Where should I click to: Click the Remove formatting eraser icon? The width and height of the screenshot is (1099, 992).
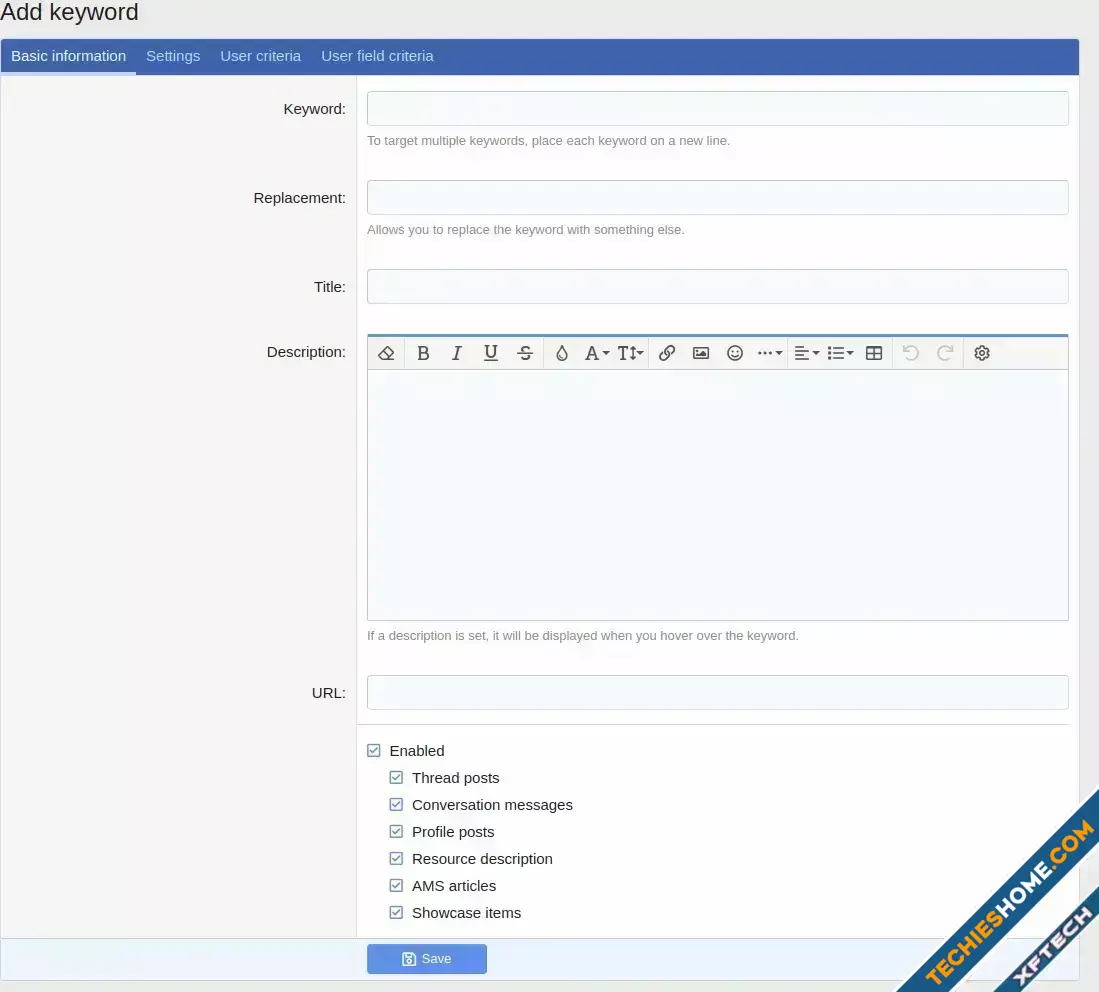(x=386, y=353)
